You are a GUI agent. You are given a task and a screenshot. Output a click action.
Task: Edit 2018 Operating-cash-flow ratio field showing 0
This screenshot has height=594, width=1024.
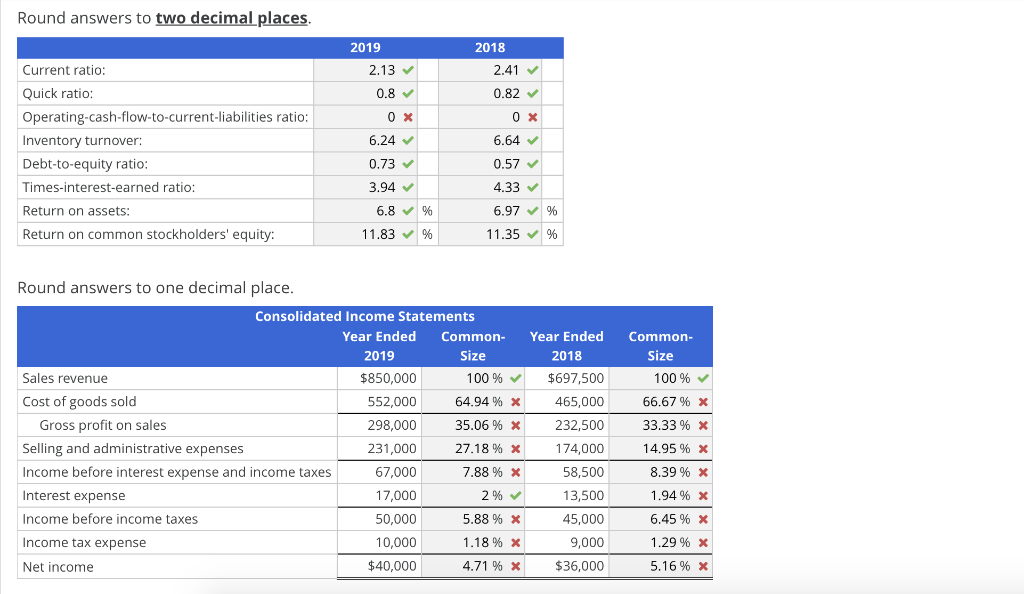pyautogui.click(x=490, y=117)
